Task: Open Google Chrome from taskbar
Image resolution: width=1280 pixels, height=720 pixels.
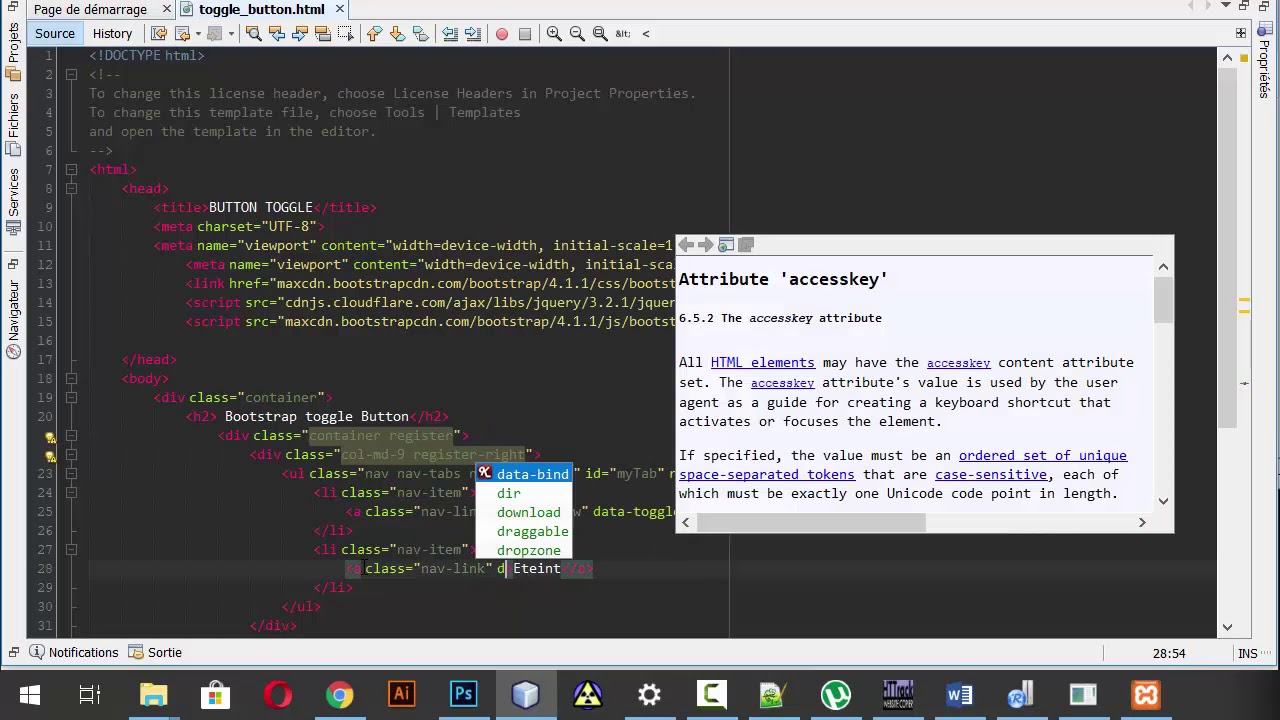Action: (x=340, y=695)
